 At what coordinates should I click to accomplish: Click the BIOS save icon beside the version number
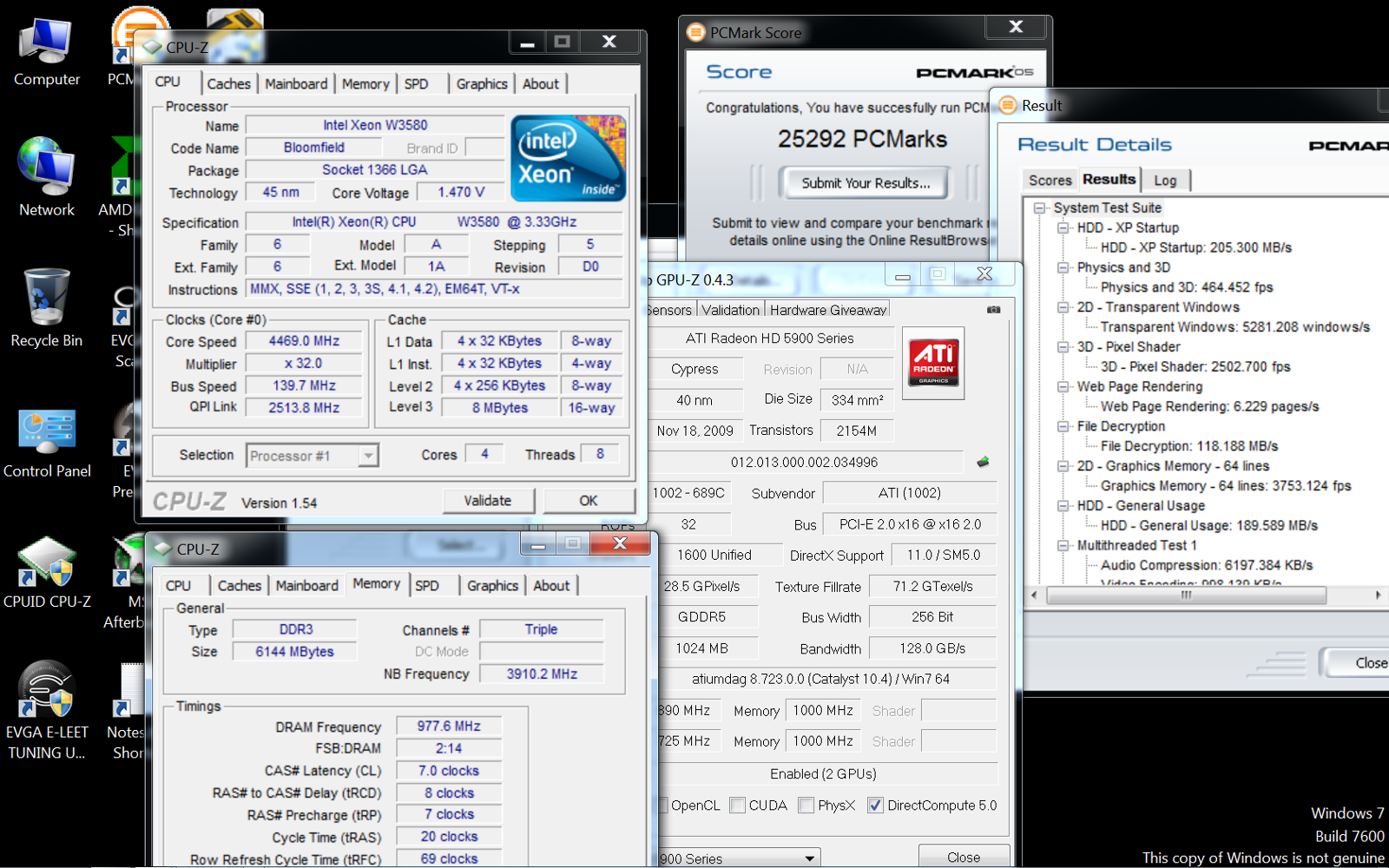click(983, 462)
